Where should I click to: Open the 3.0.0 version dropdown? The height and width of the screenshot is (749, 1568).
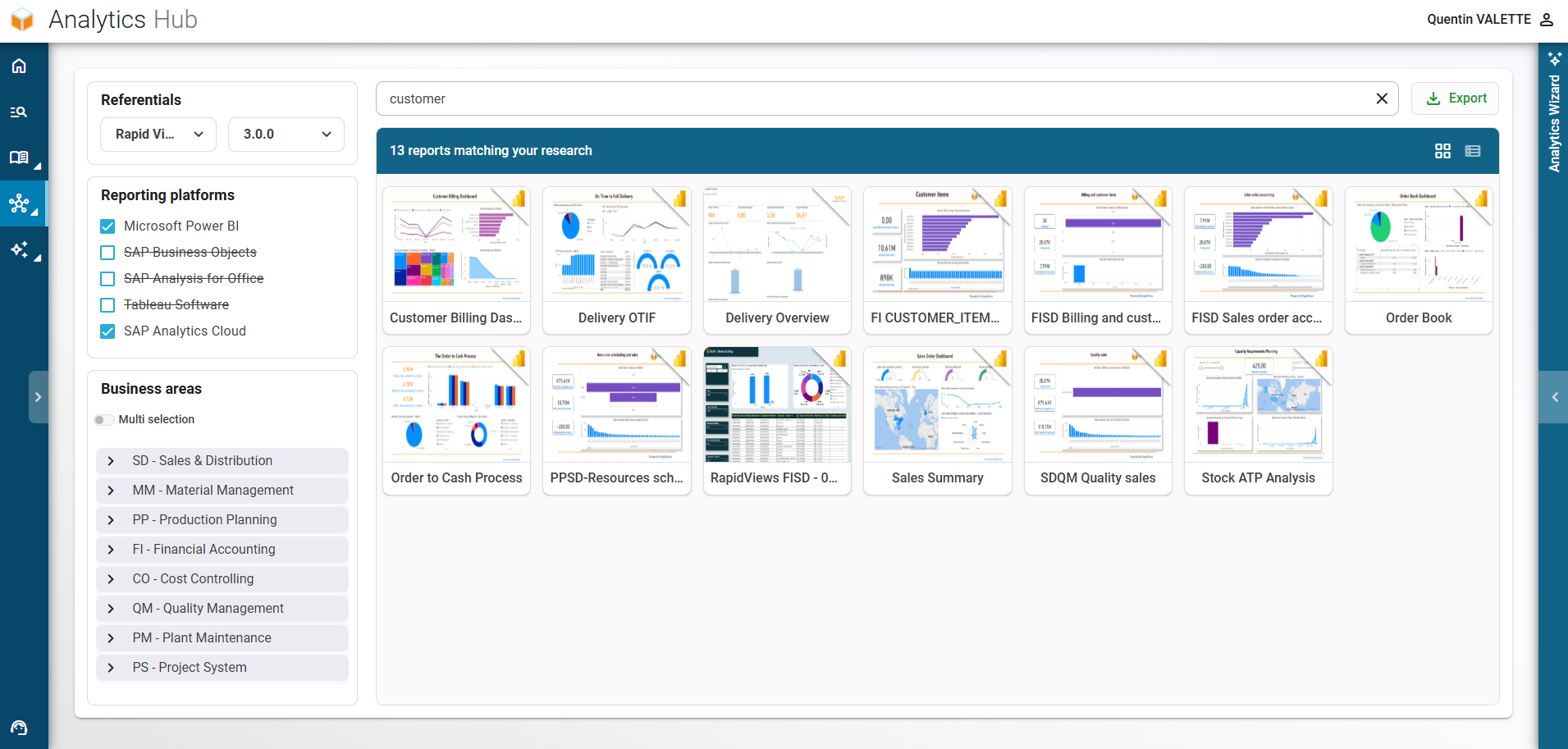click(x=286, y=135)
